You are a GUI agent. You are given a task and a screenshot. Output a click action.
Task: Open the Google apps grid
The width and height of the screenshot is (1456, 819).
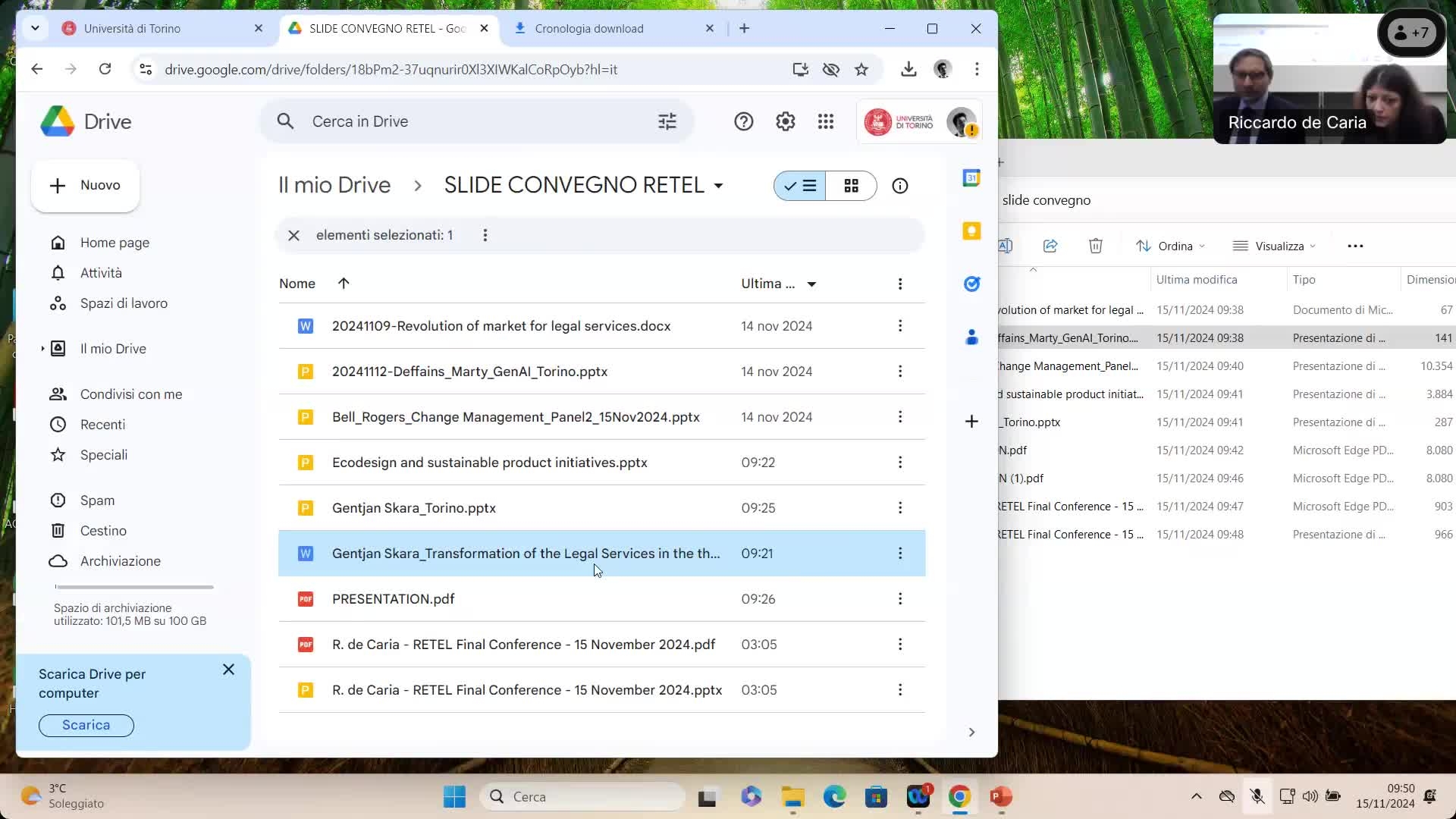826,121
